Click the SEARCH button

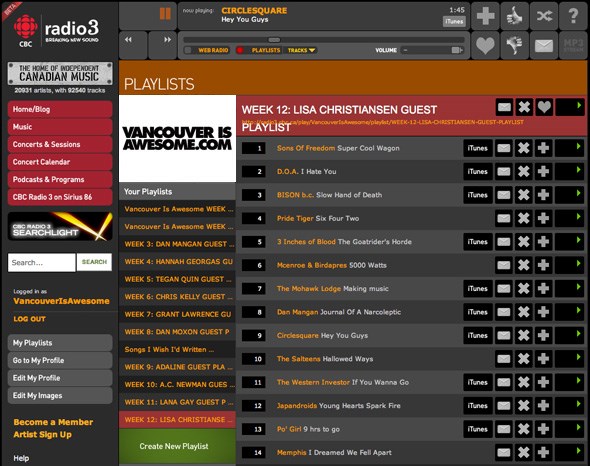94,262
